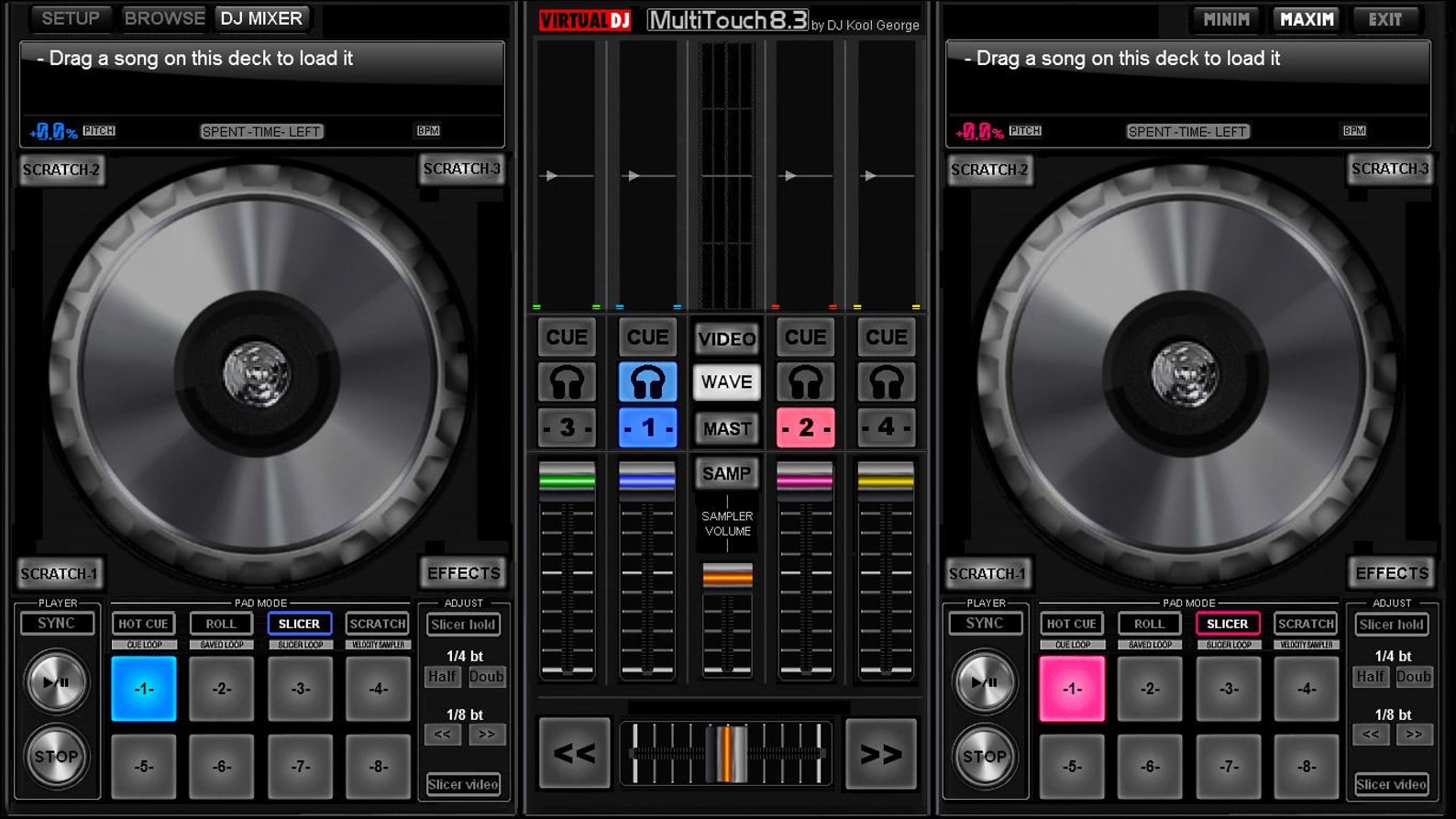The width and height of the screenshot is (1456, 819).
Task: Toggle headphone monitoring for deck 4
Action: point(886,382)
